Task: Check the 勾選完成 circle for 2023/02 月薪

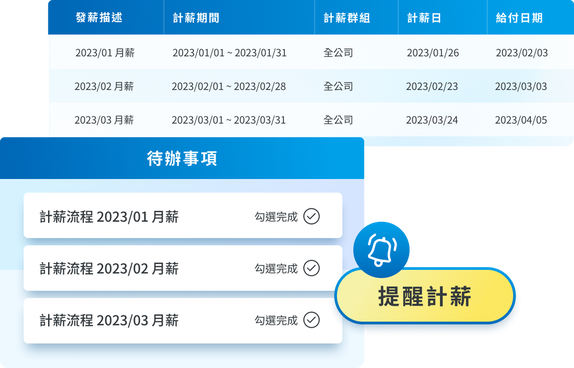Action: tap(312, 268)
